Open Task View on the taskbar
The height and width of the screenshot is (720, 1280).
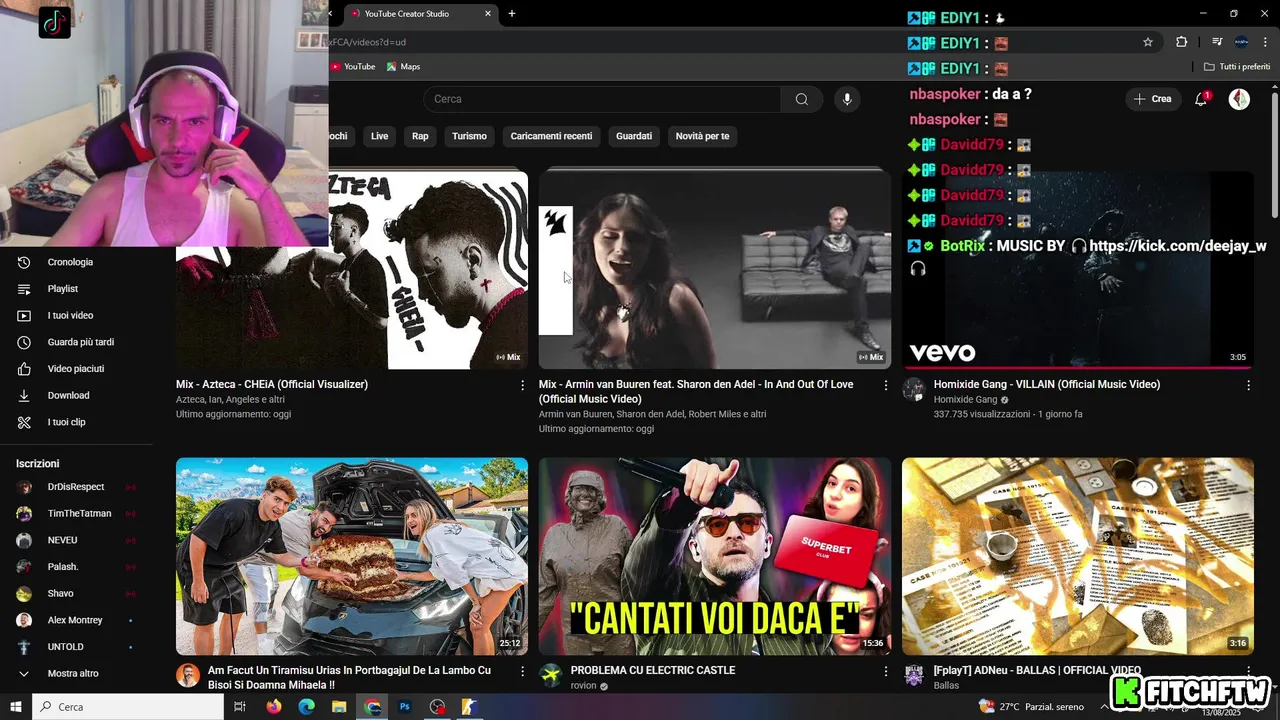(240, 707)
